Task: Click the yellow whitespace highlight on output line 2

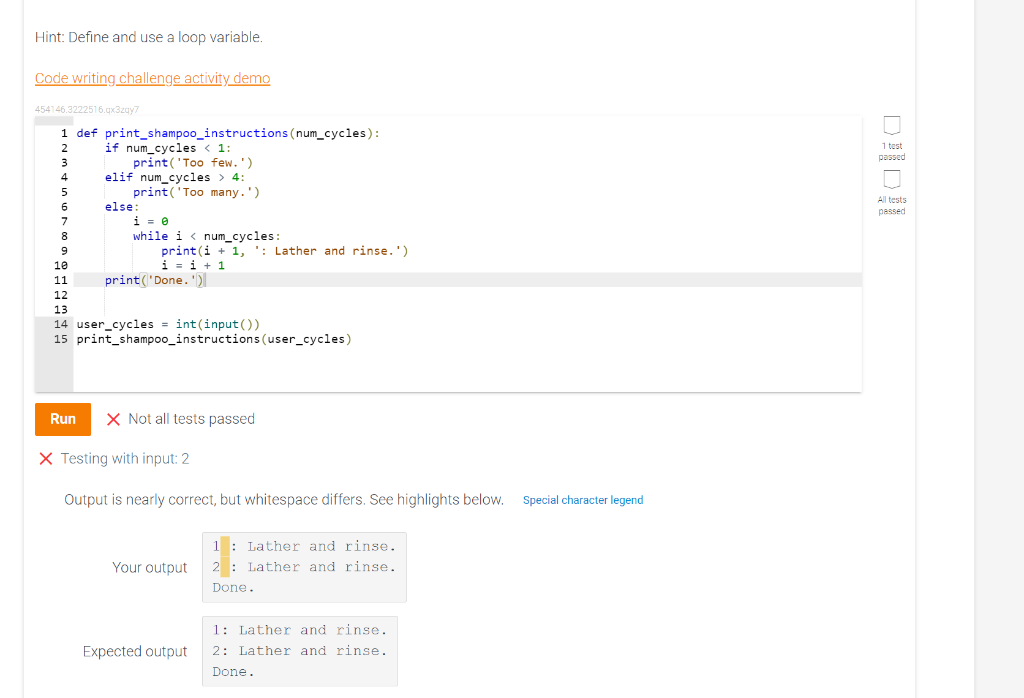Action: pyautogui.click(x=224, y=566)
